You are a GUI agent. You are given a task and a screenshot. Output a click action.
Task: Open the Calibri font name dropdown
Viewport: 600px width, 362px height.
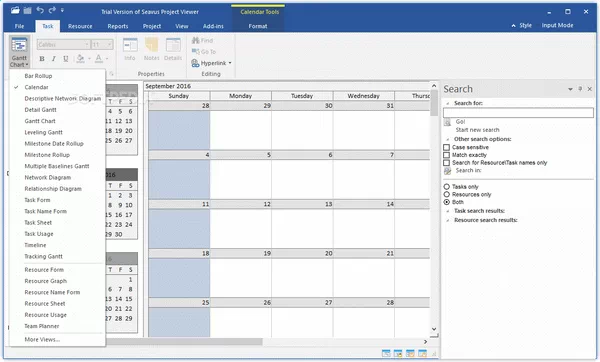pyautogui.click(x=87, y=45)
